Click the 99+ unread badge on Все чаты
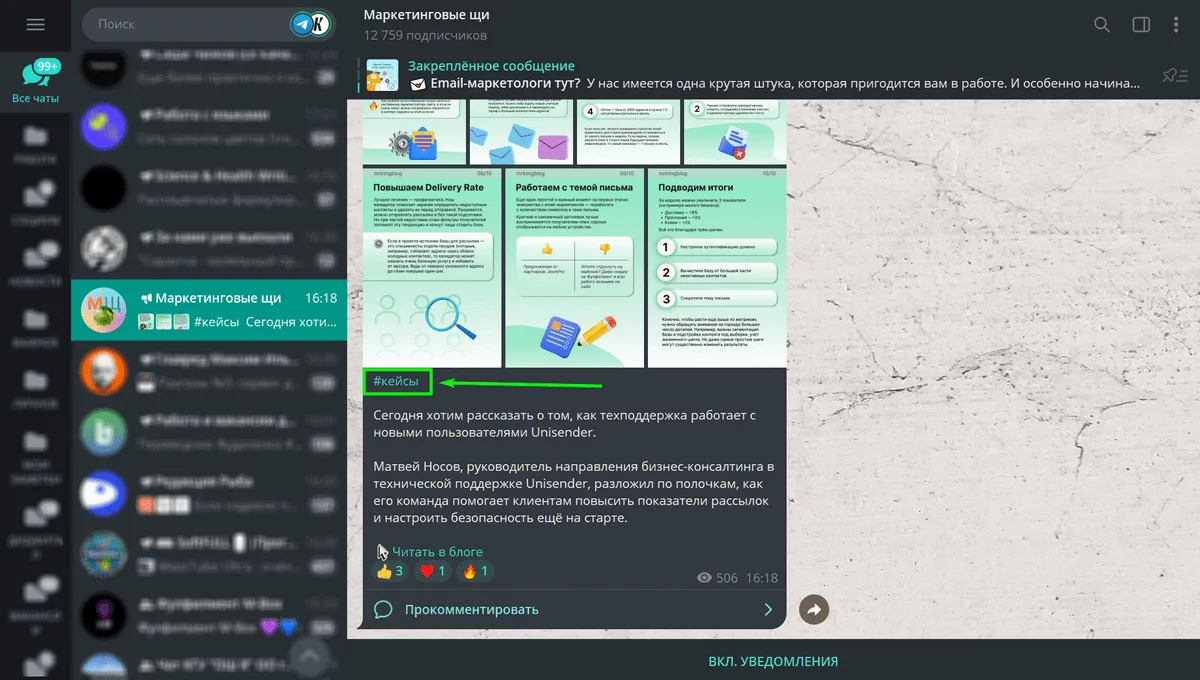The width and height of the screenshot is (1200, 680). pyautogui.click(x=46, y=66)
